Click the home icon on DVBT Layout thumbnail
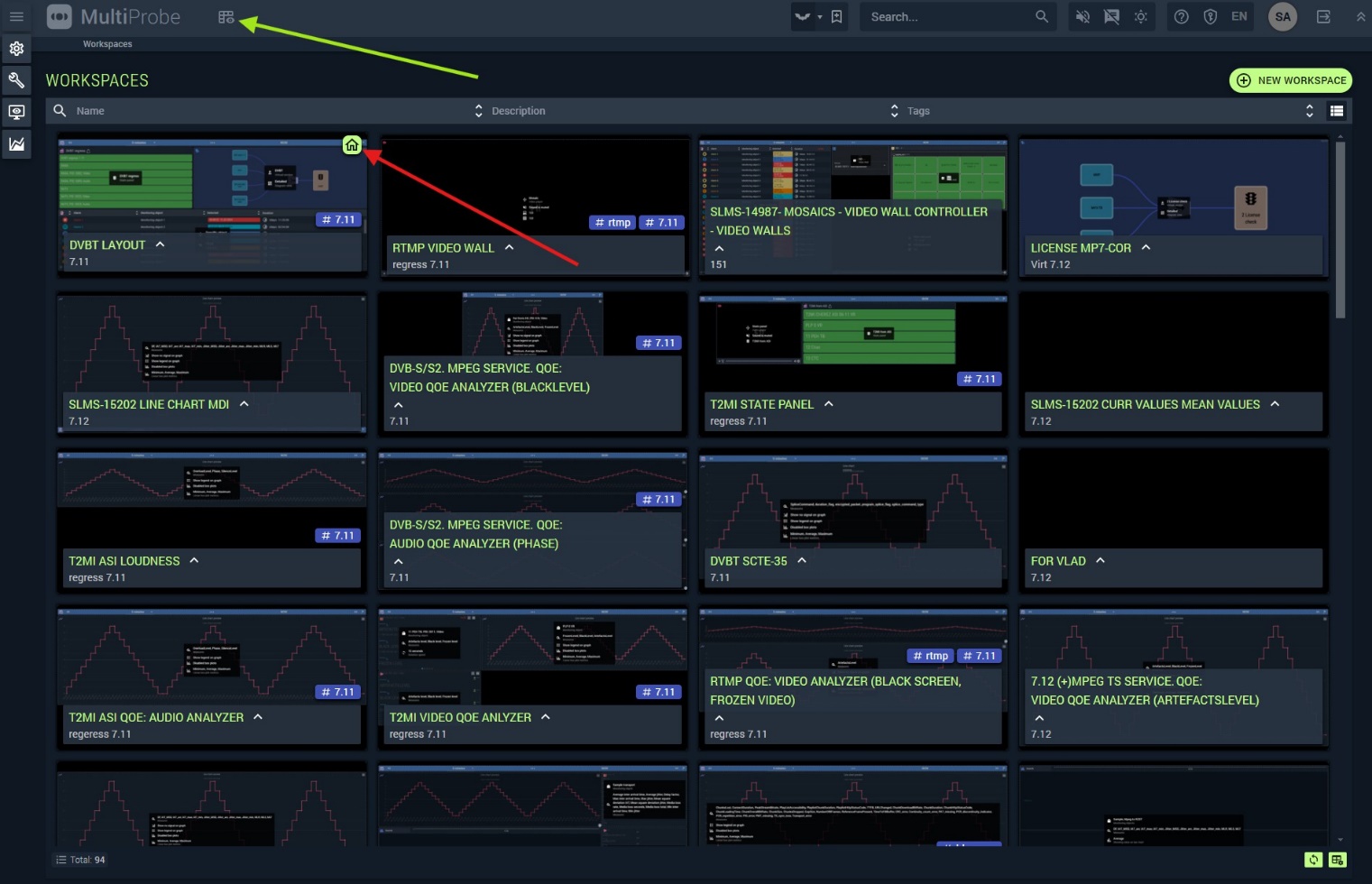This screenshot has height=884, width=1372. (x=352, y=145)
